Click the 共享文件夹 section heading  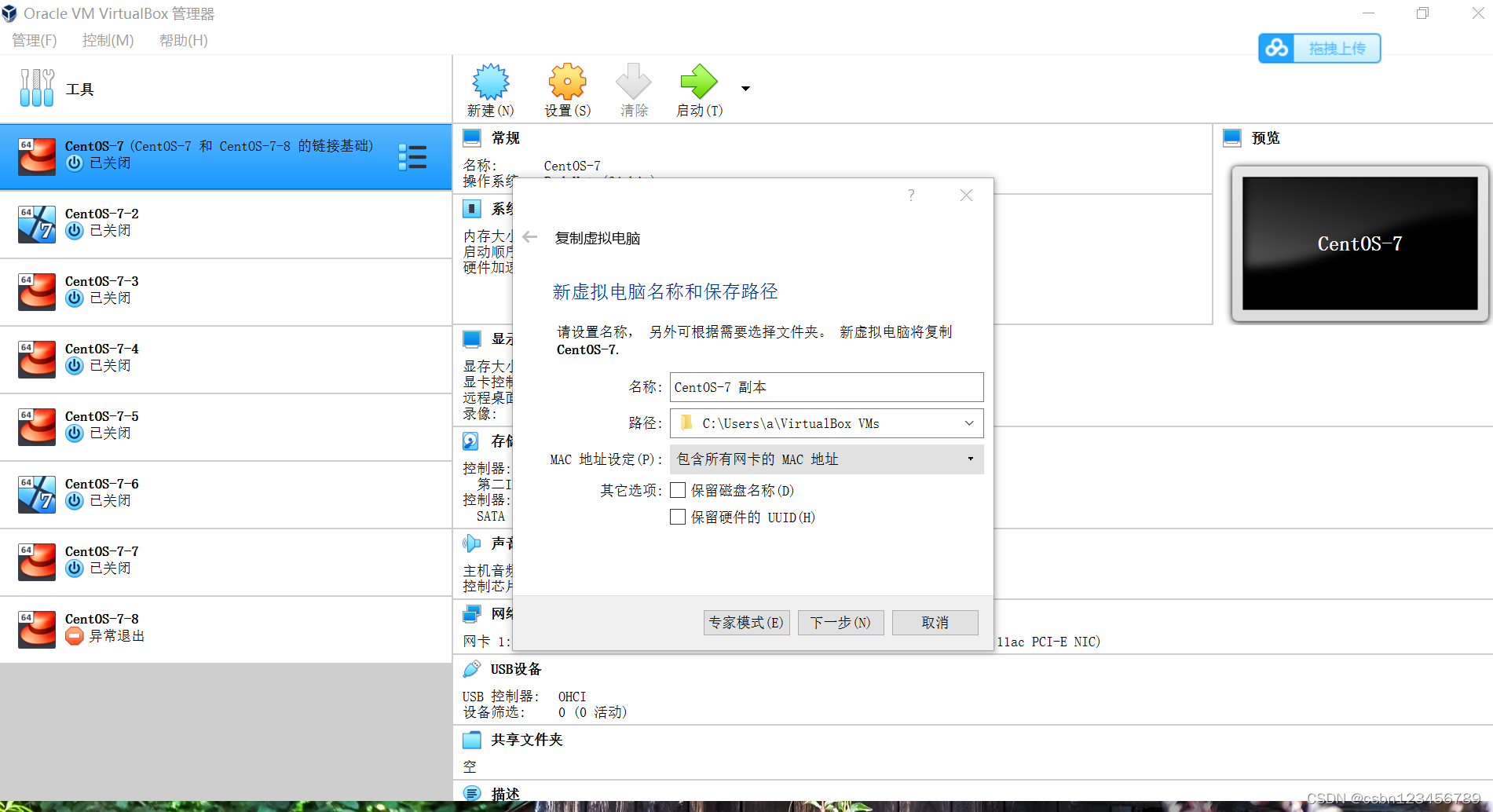point(527,740)
